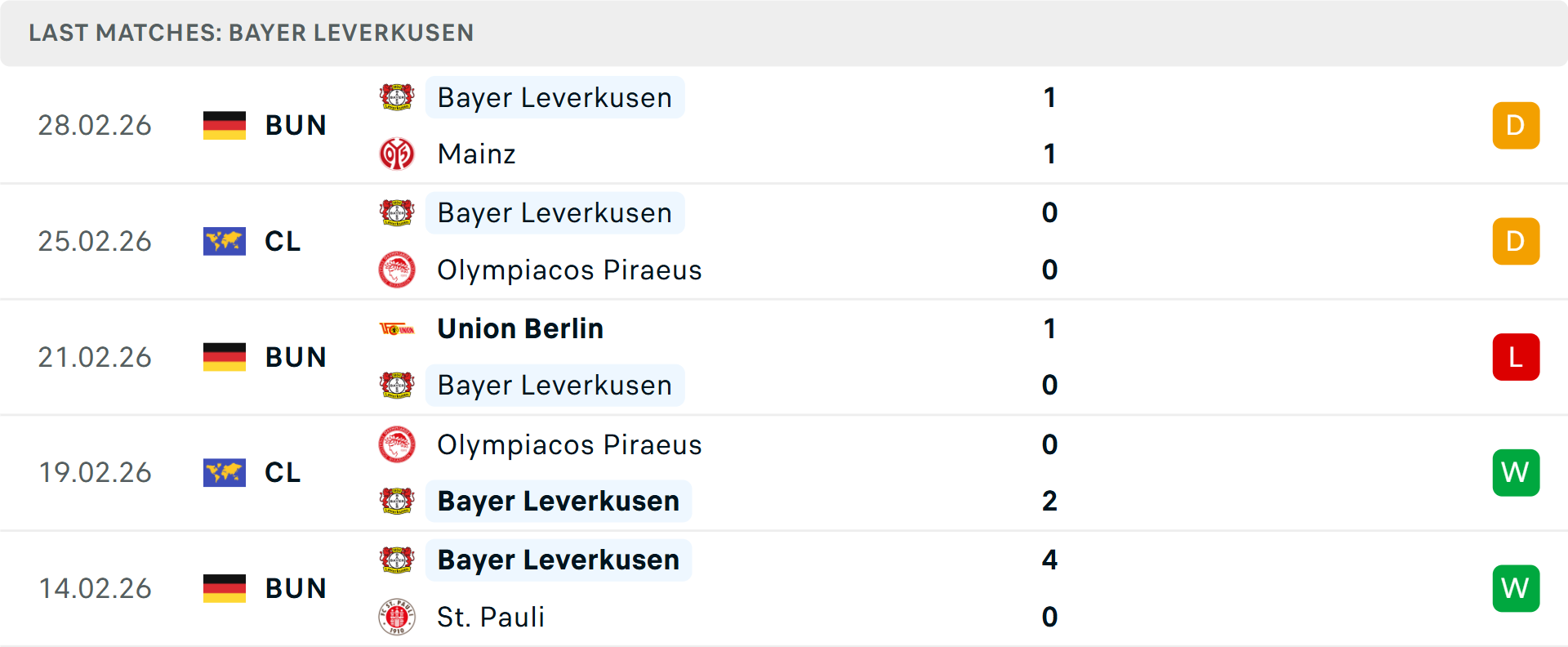Click the Bayer Leverkusen club crest
1568x647 pixels.
pos(397,97)
